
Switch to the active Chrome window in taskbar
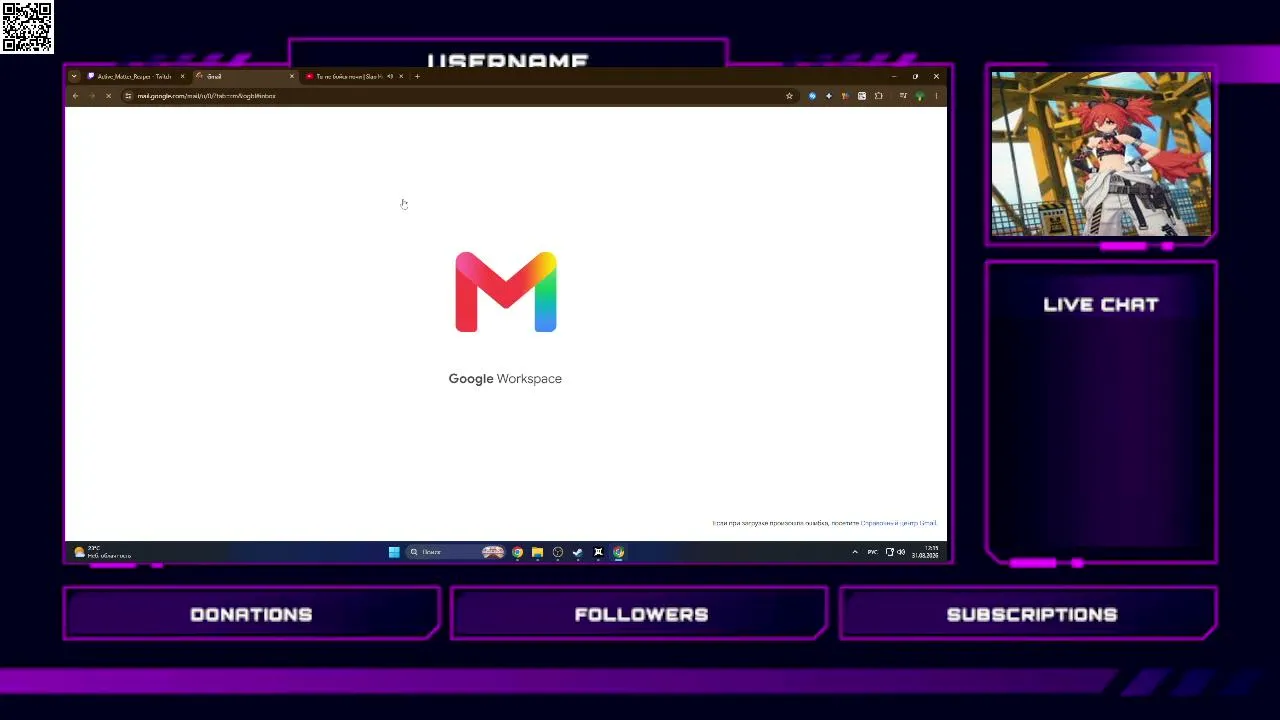point(619,552)
